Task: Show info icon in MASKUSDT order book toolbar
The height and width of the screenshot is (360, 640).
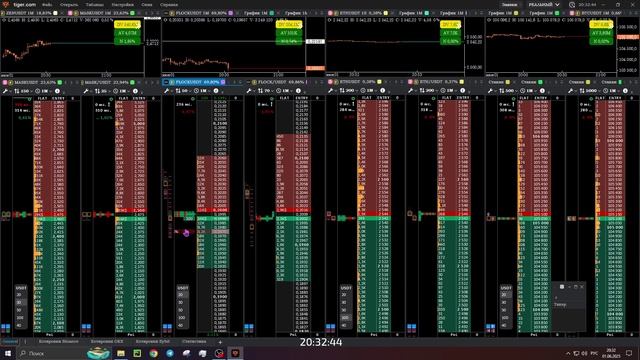Action: pyautogui.click(x=57, y=91)
